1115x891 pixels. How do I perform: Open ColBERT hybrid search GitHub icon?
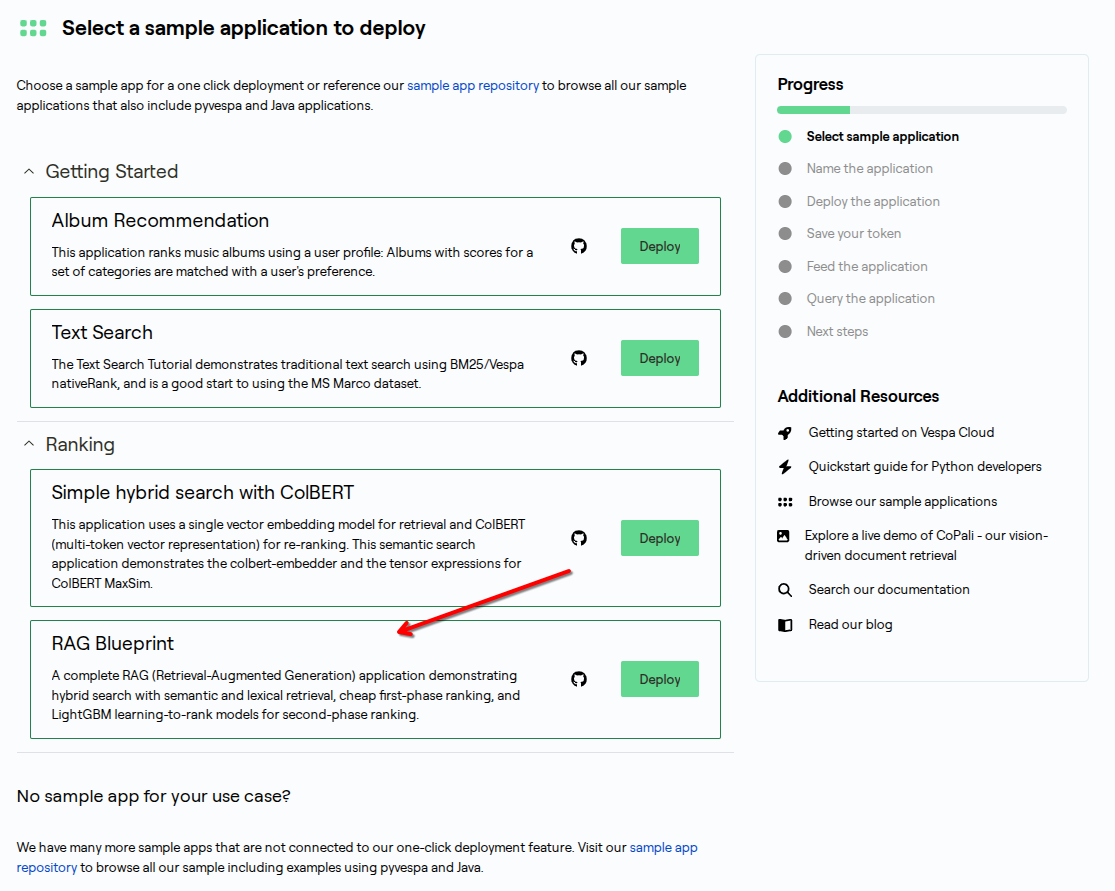(x=579, y=538)
